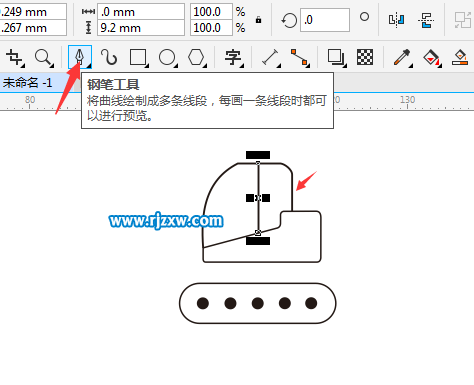Click the rotation angle icon
This screenshot has height=385, width=474.
[289, 20]
